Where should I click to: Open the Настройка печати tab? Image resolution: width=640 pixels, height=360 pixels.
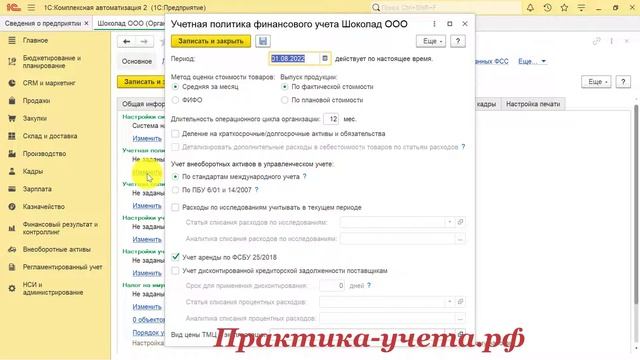(x=533, y=104)
